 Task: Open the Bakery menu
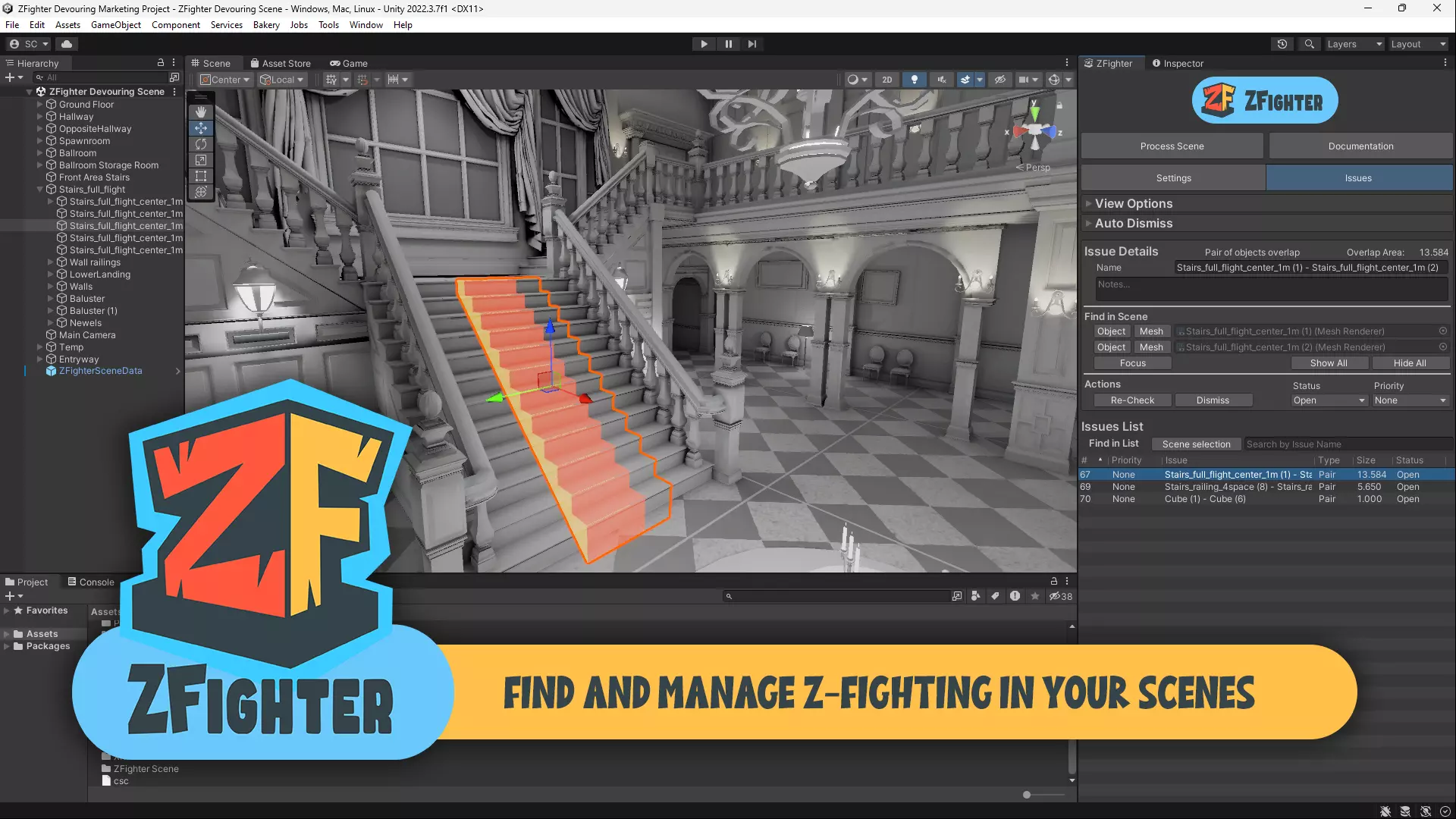[266, 25]
